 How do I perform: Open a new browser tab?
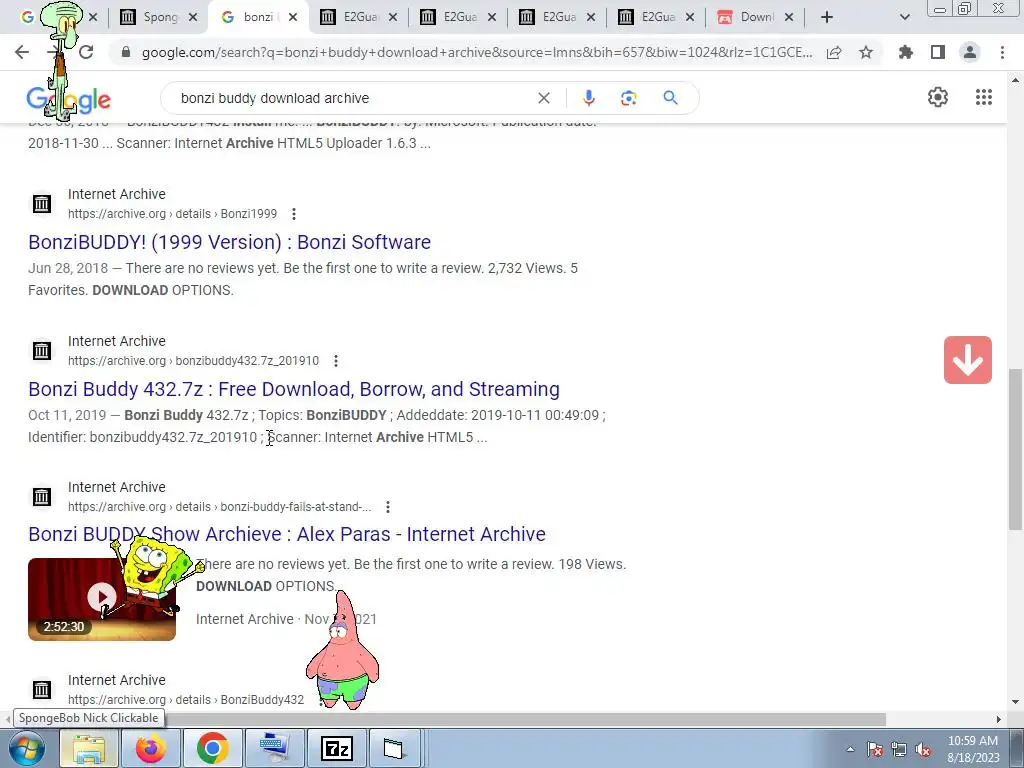(827, 17)
